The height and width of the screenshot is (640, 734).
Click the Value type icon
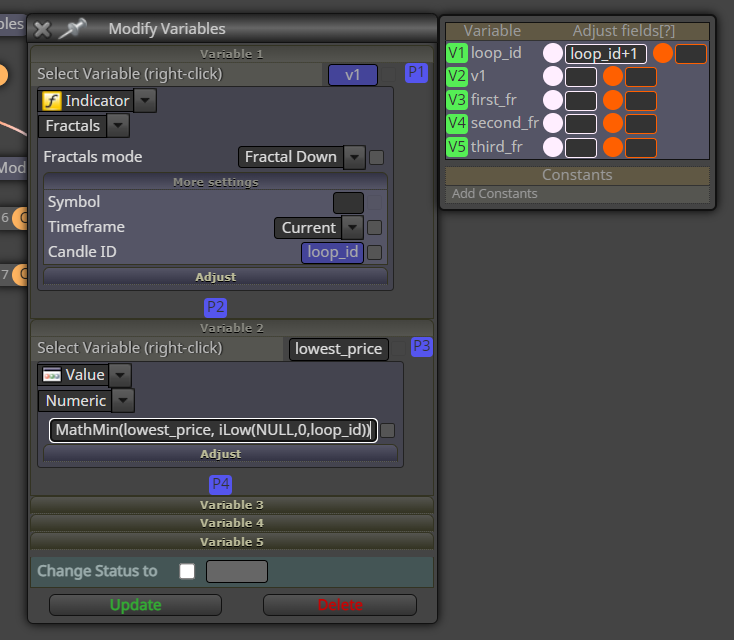[52, 375]
